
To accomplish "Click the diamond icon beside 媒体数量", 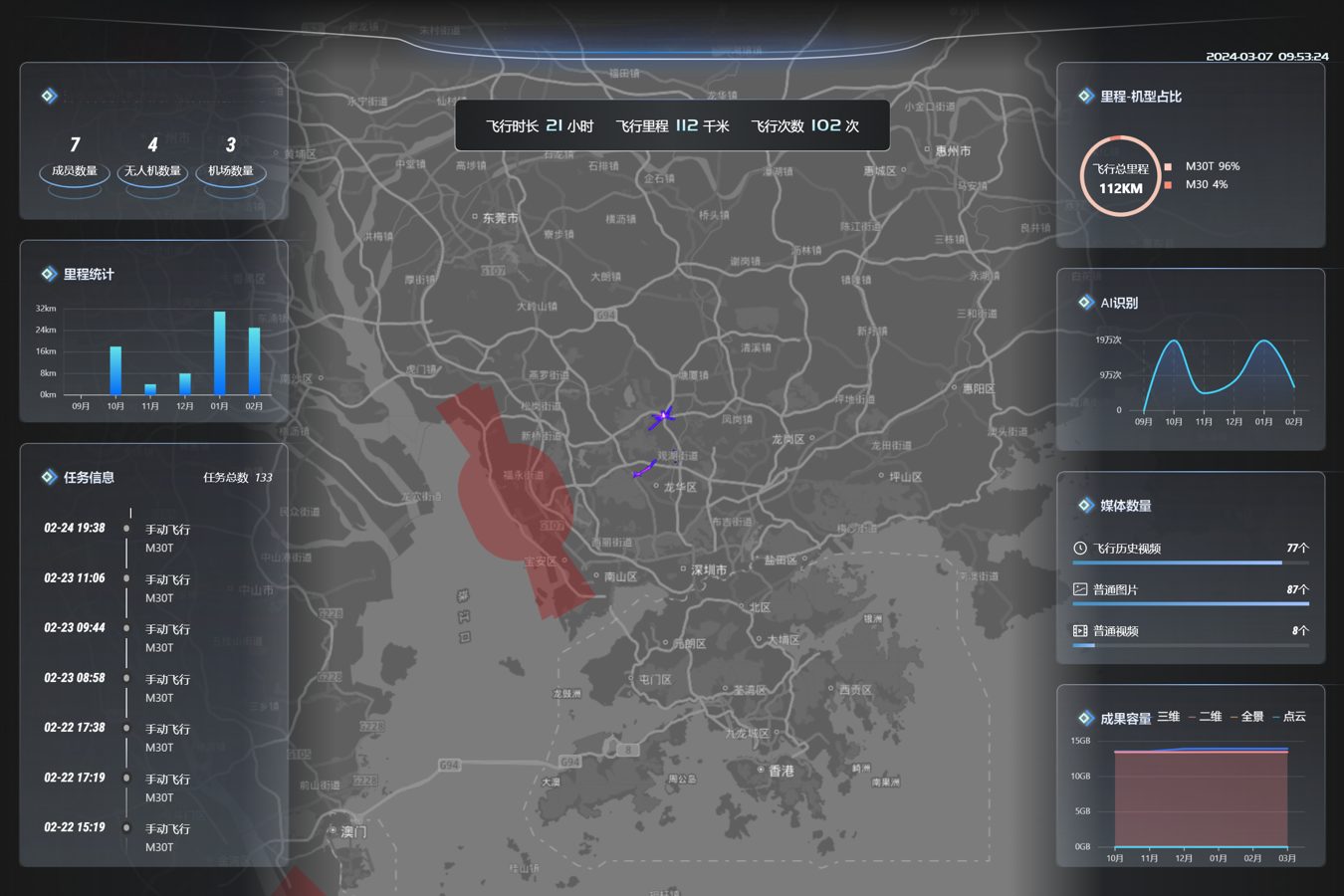I will pyautogui.click(x=1085, y=505).
